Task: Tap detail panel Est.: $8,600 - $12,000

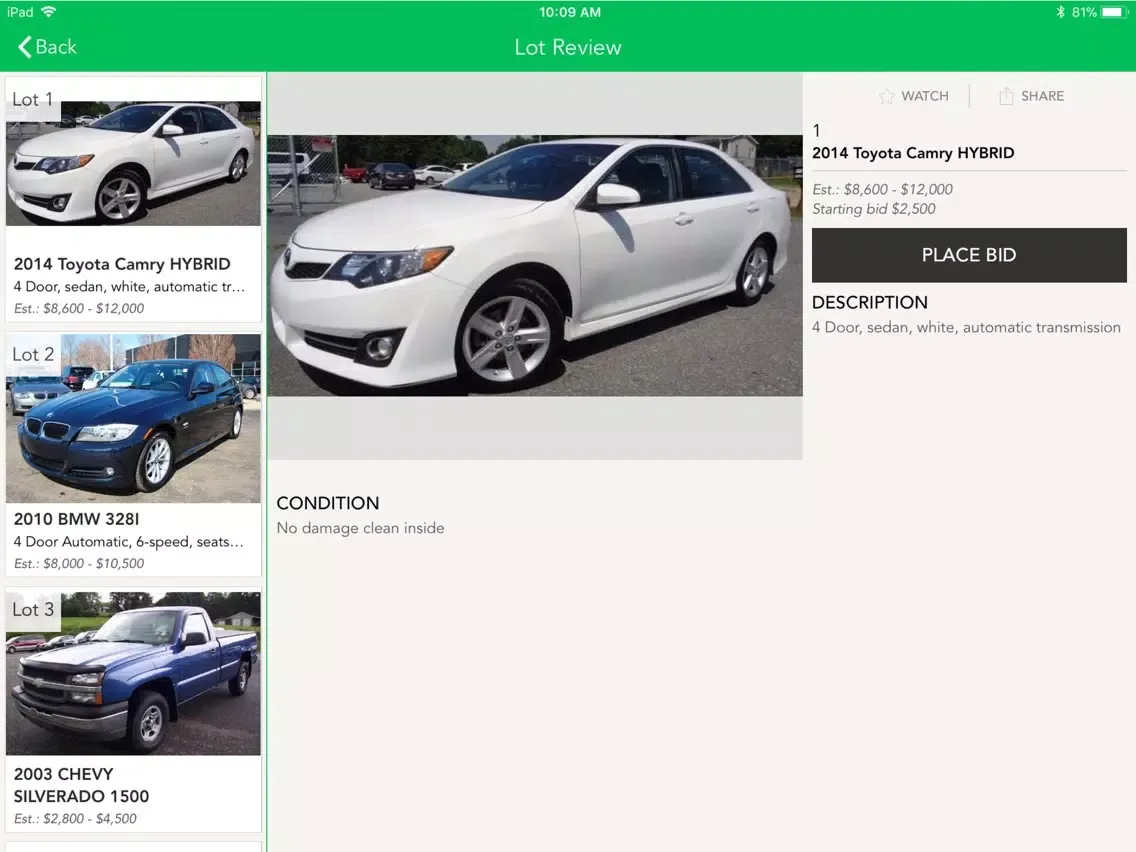Action: tap(882, 190)
